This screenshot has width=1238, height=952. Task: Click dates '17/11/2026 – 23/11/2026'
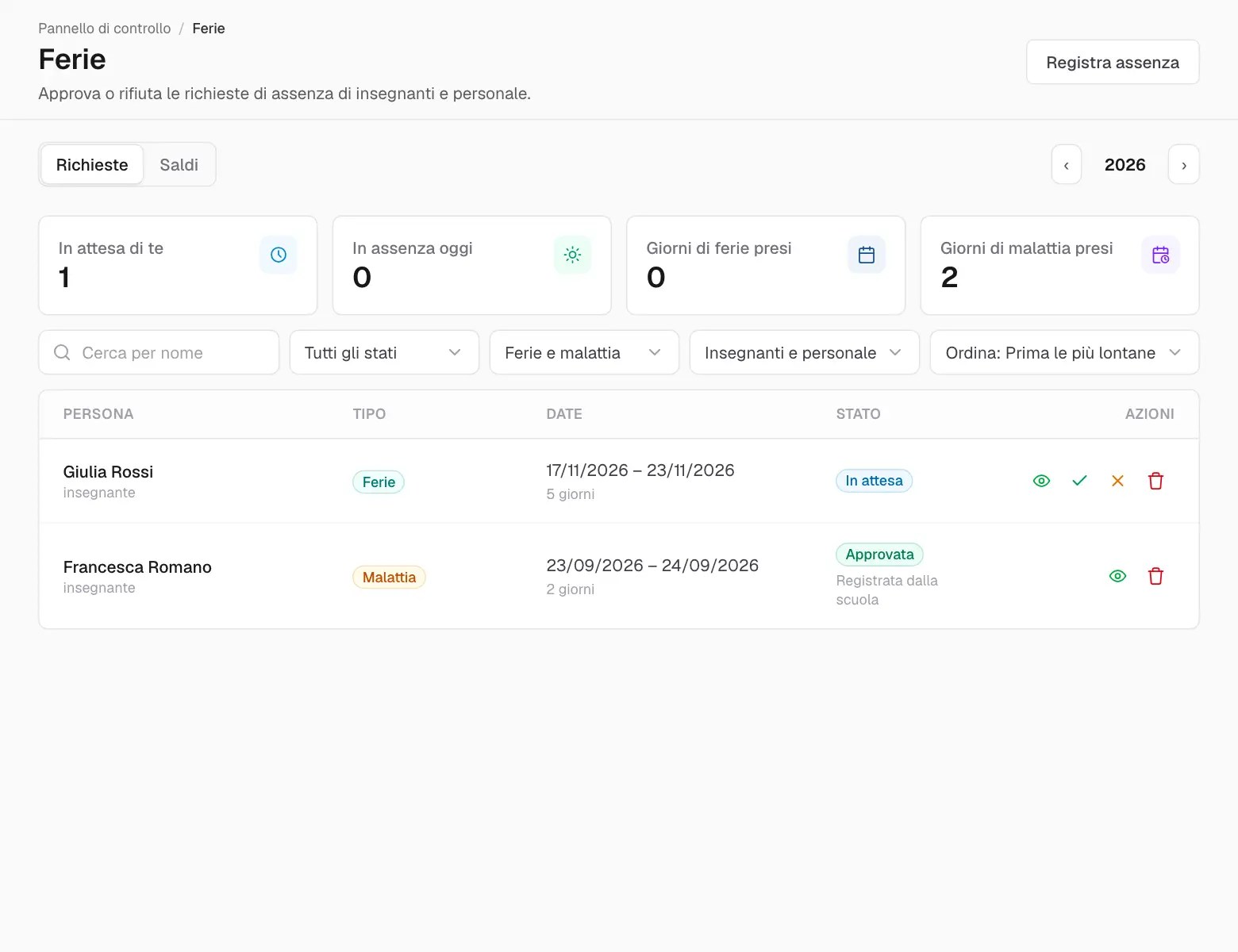pyautogui.click(x=640, y=470)
